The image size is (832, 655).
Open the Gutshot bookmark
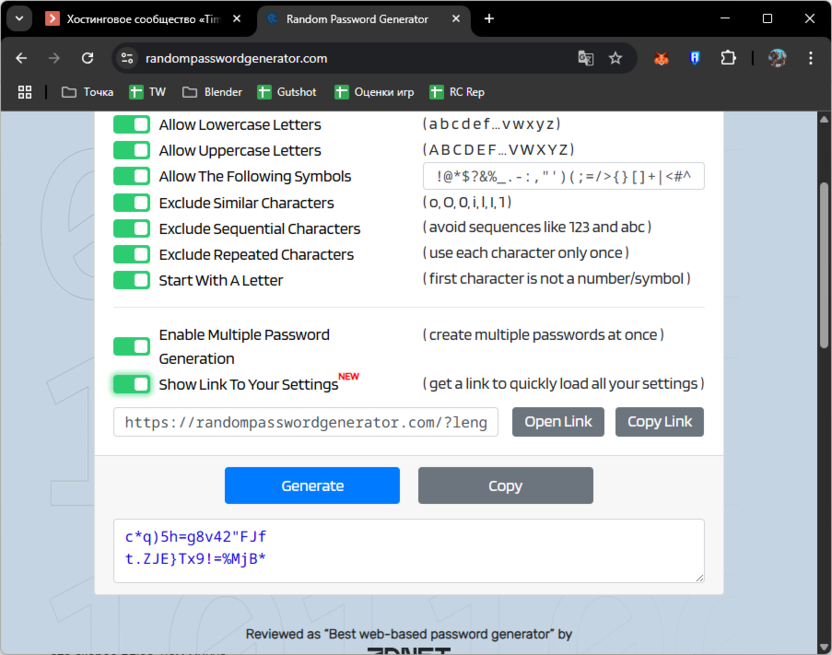coord(287,92)
